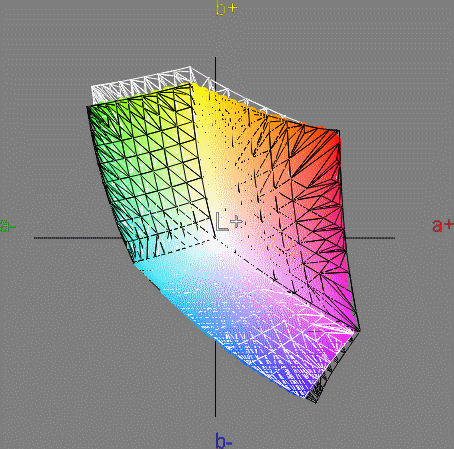The width and height of the screenshot is (454, 449).
Task: Select the green a- axis label
Action: [7, 226]
